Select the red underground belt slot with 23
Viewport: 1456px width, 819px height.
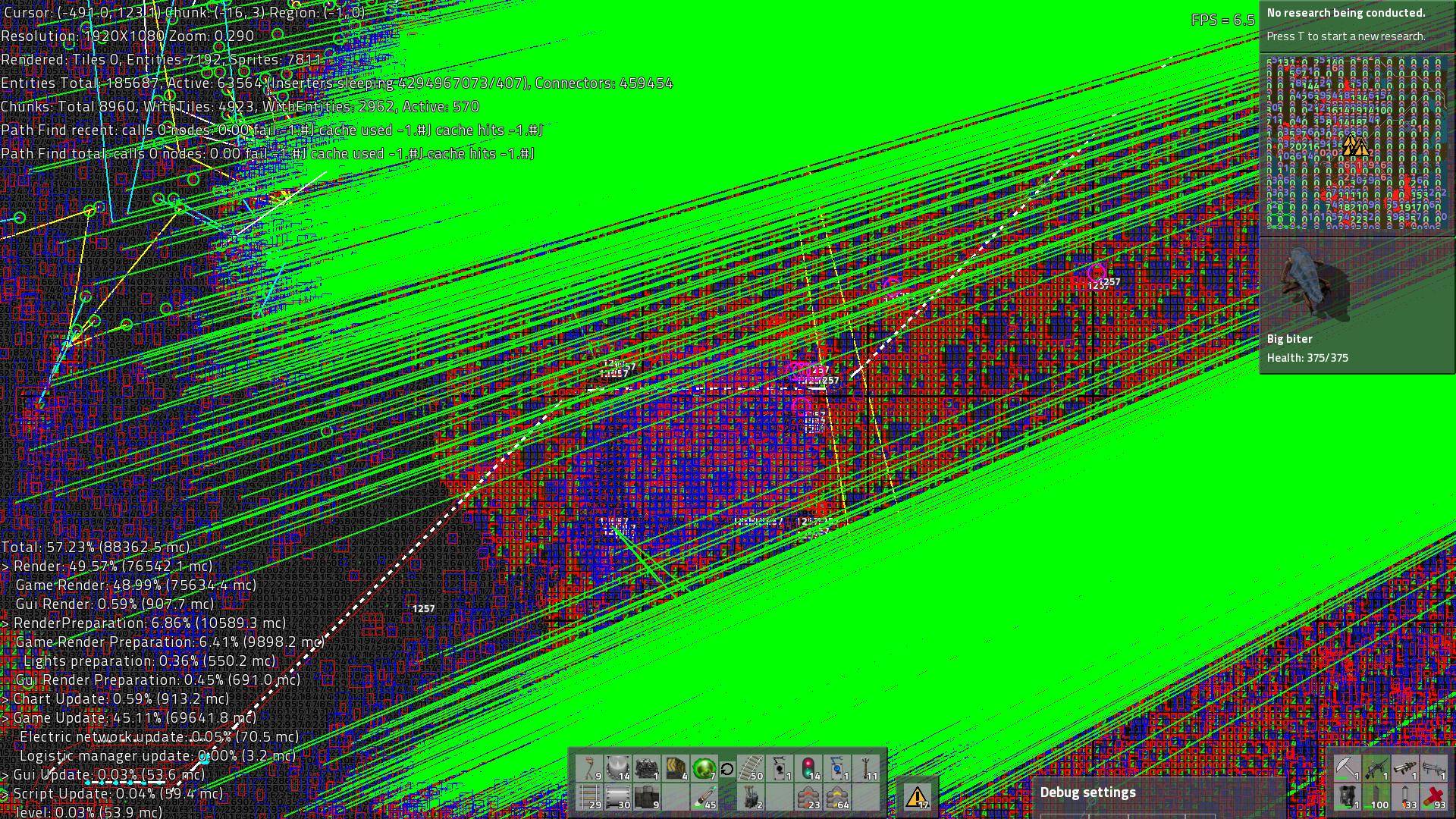tap(808, 797)
